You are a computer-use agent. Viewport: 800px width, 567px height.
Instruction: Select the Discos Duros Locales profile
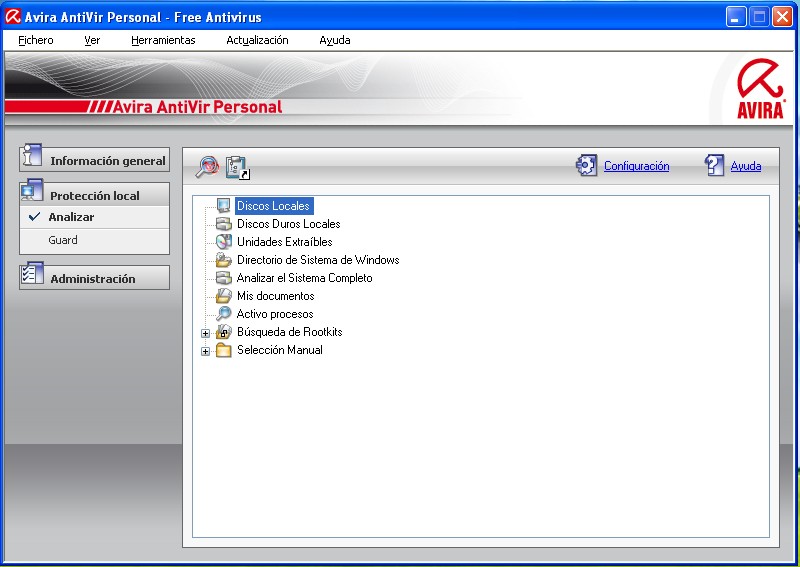tap(288, 224)
